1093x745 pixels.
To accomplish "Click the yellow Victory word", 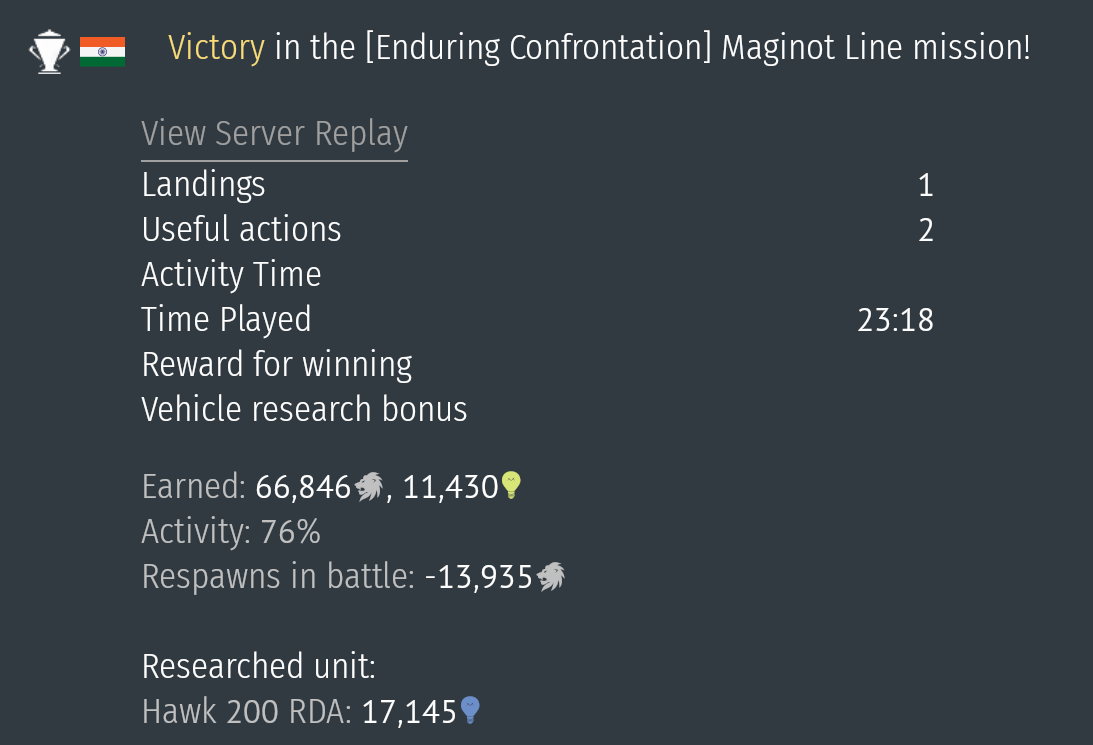I will click(216, 47).
